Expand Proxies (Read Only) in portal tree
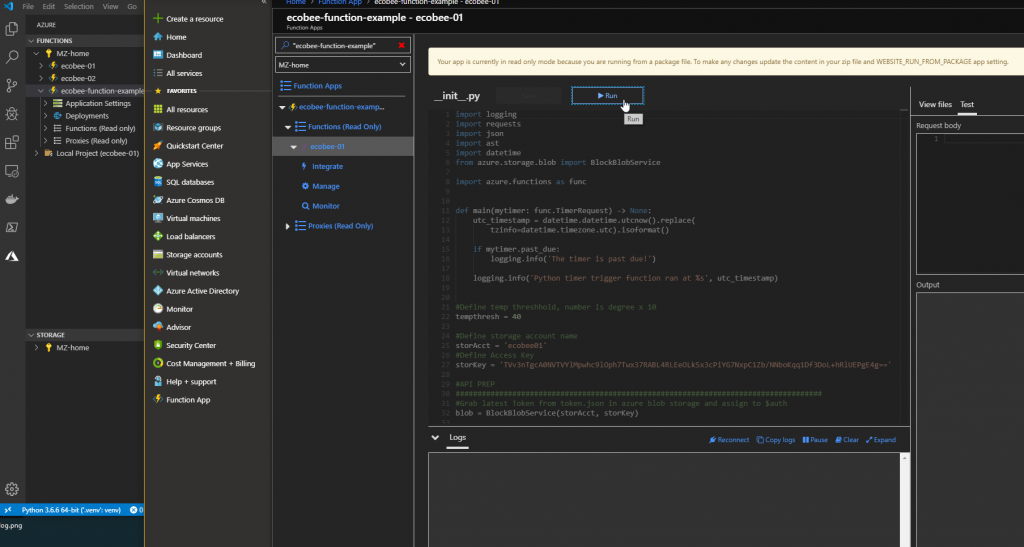This screenshot has height=547, width=1024. tap(287, 226)
